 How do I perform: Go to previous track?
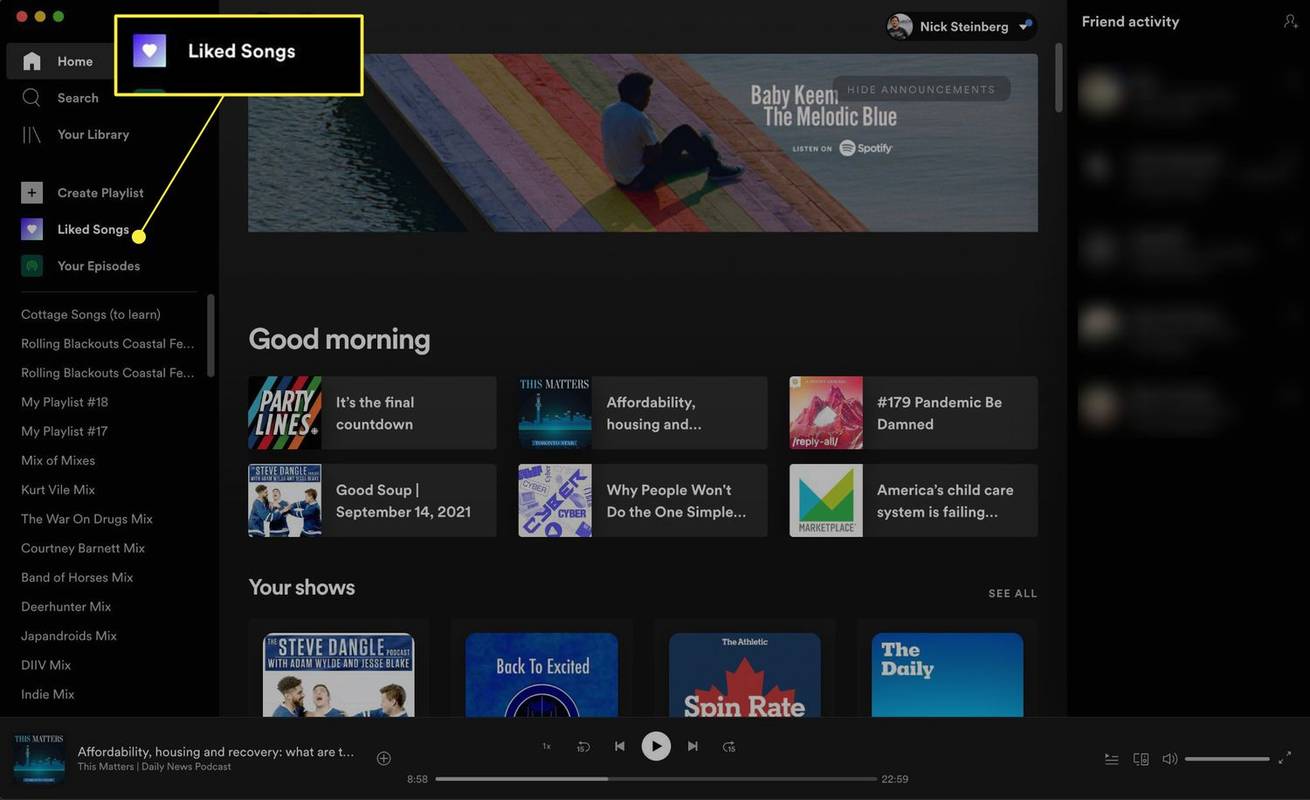click(x=620, y=746)
